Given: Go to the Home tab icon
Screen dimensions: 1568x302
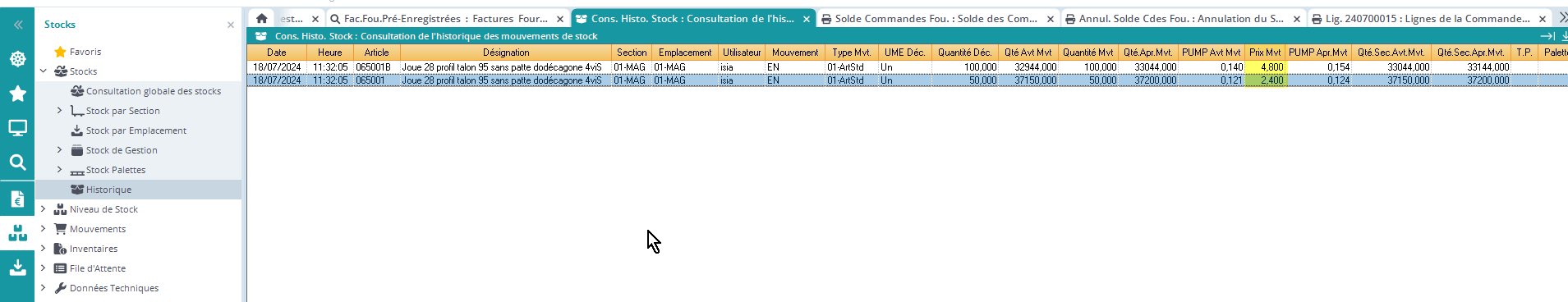Looking at the screenshot, I should point(261,18).
